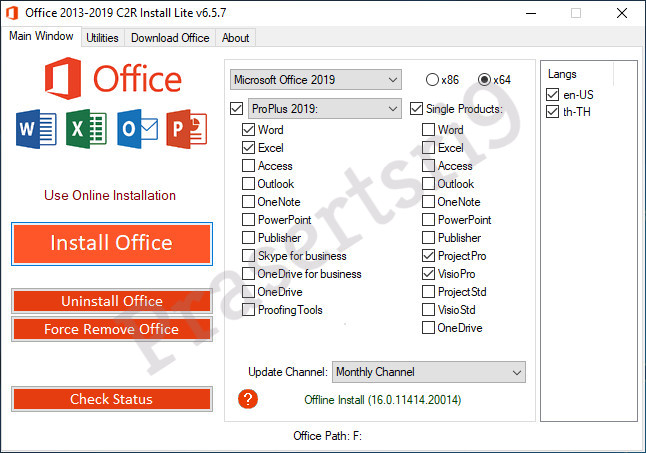Click the Update Channel label
This screenshot has height=453, width=646.
pyautogui.click(x=288, y=372)
